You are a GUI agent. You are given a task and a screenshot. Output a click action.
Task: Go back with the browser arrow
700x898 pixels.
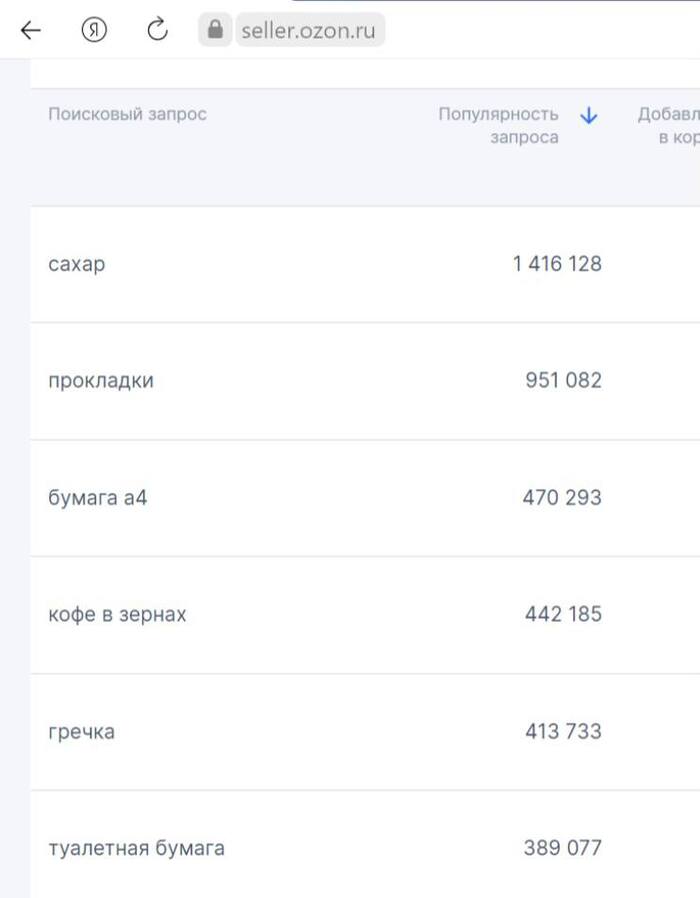31,30
